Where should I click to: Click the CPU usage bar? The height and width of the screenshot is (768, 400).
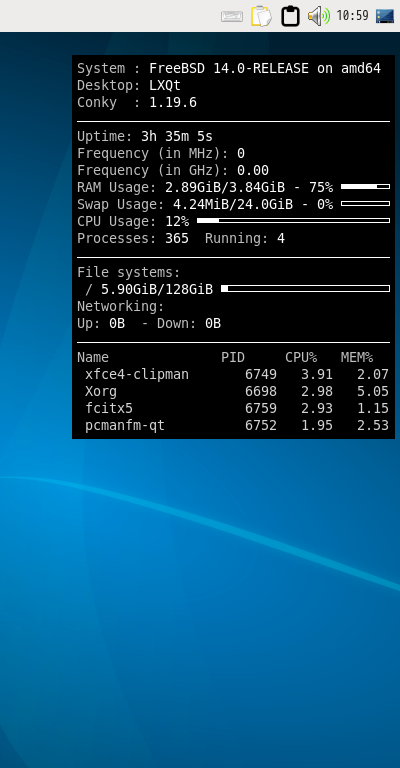coord(293,220)
